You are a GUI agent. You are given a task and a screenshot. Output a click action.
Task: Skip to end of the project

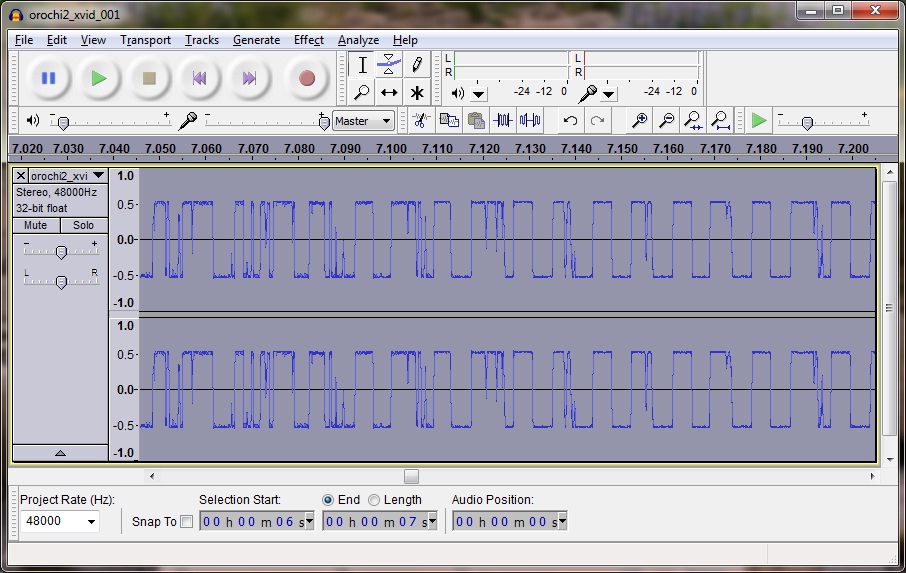(249, 78)
